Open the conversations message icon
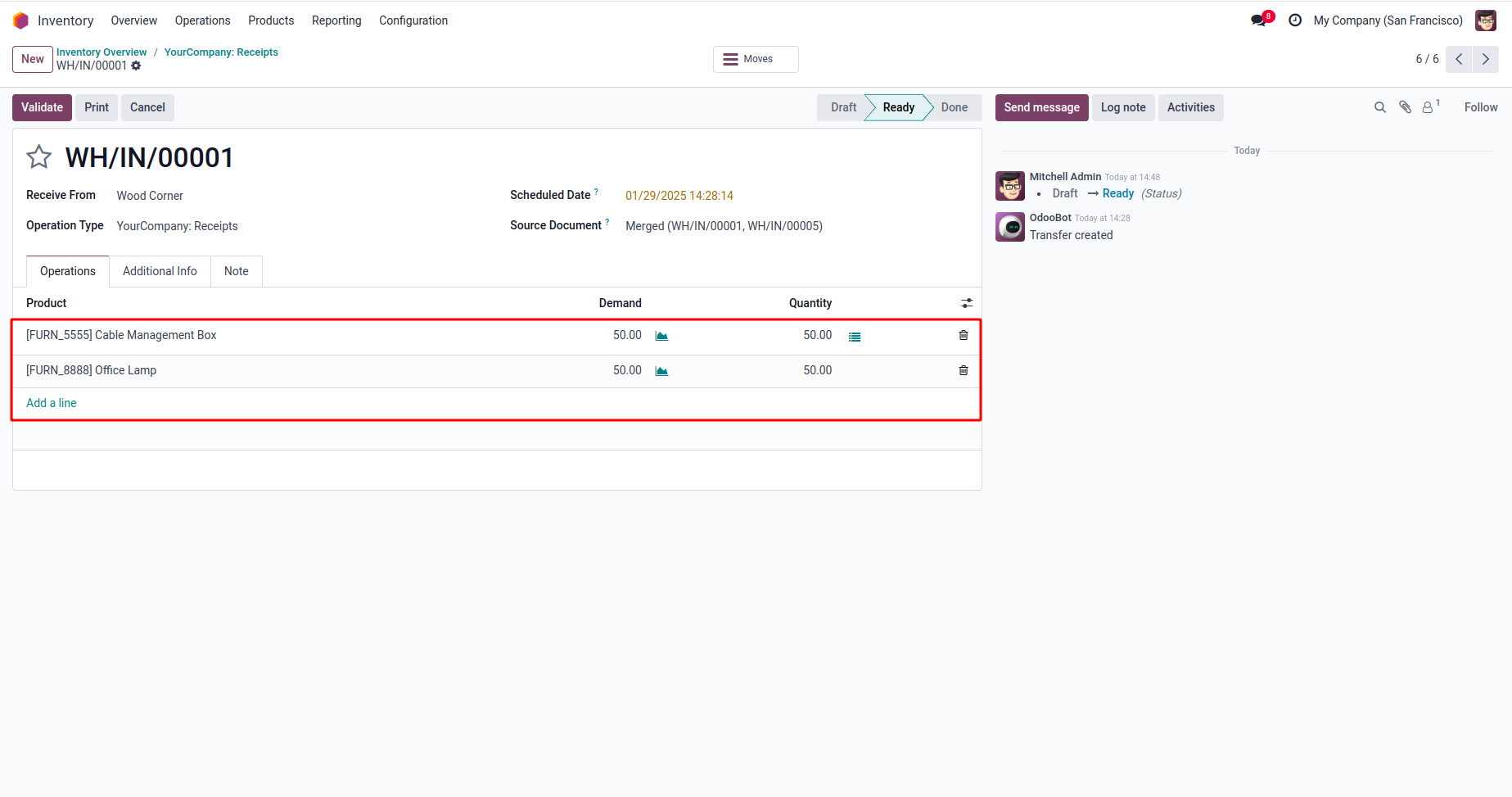1512x797 pixels. pos(1259,20)
